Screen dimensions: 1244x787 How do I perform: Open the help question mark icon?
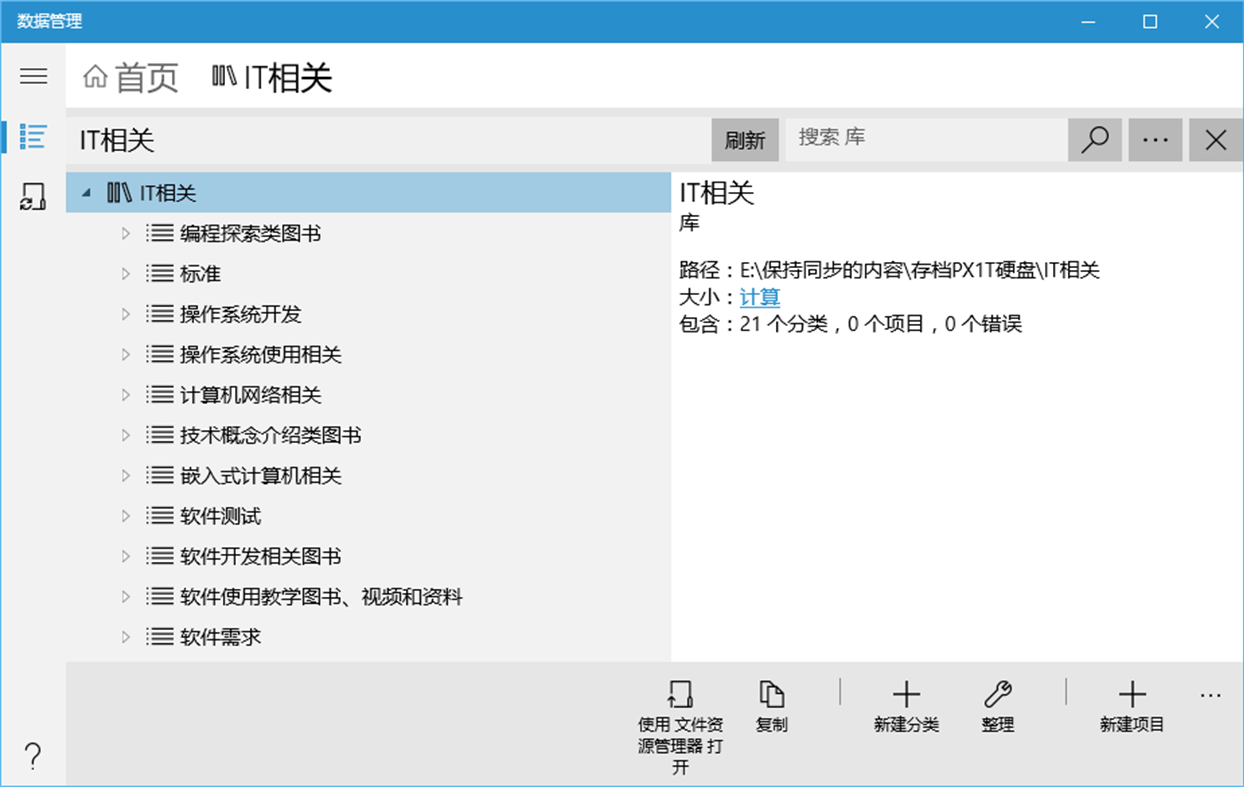(33, 758)
